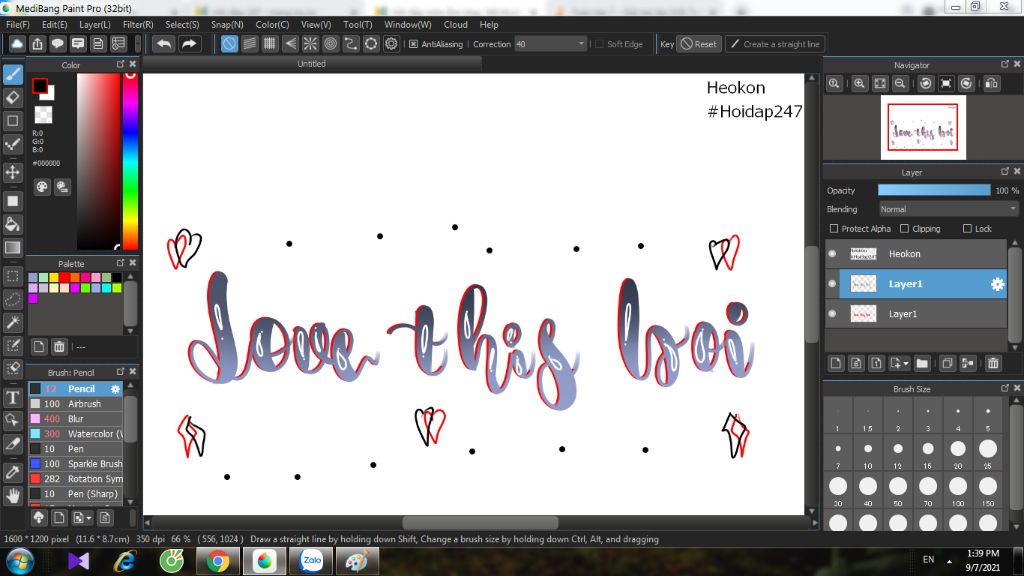This screenshot has width=1024, height=576.
Task: Delete layer with trash icon
Action: point(993,363)
